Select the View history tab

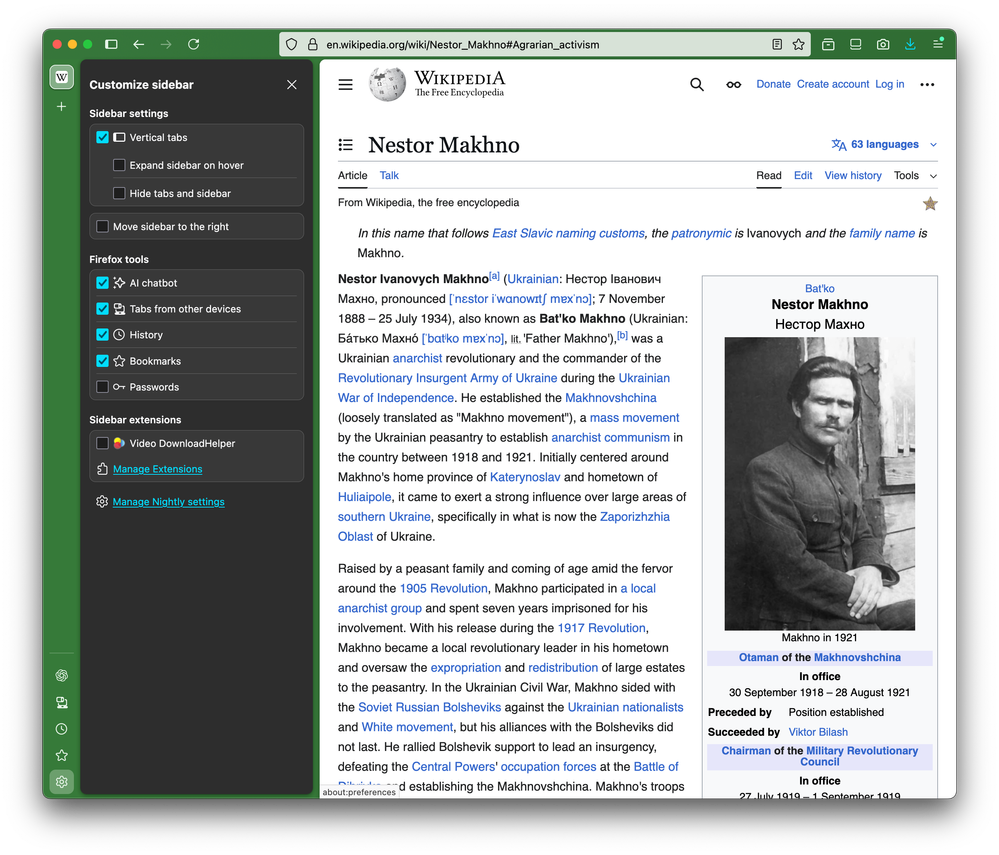click(852, 176)
